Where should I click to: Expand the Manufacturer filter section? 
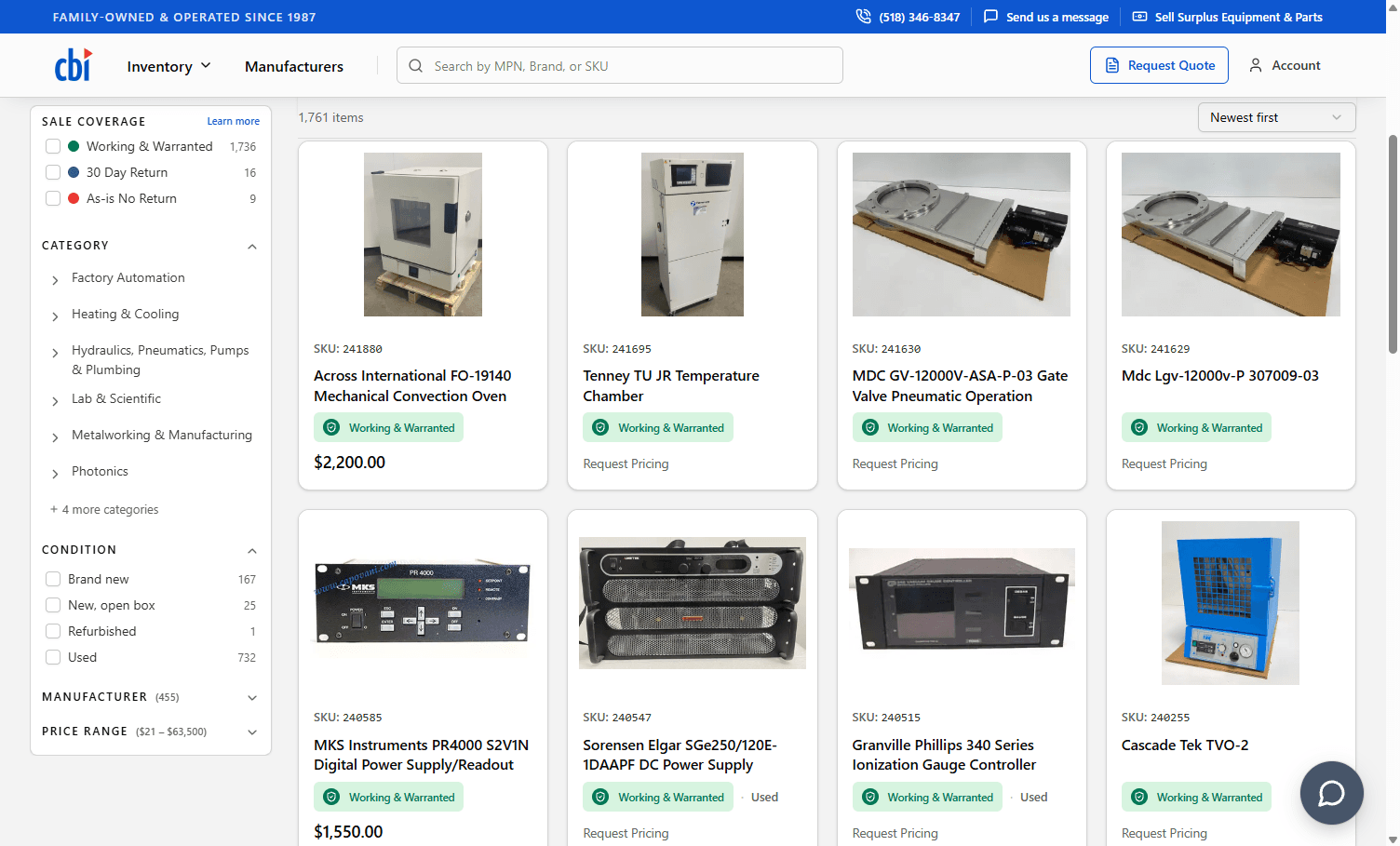click(251, 697)
